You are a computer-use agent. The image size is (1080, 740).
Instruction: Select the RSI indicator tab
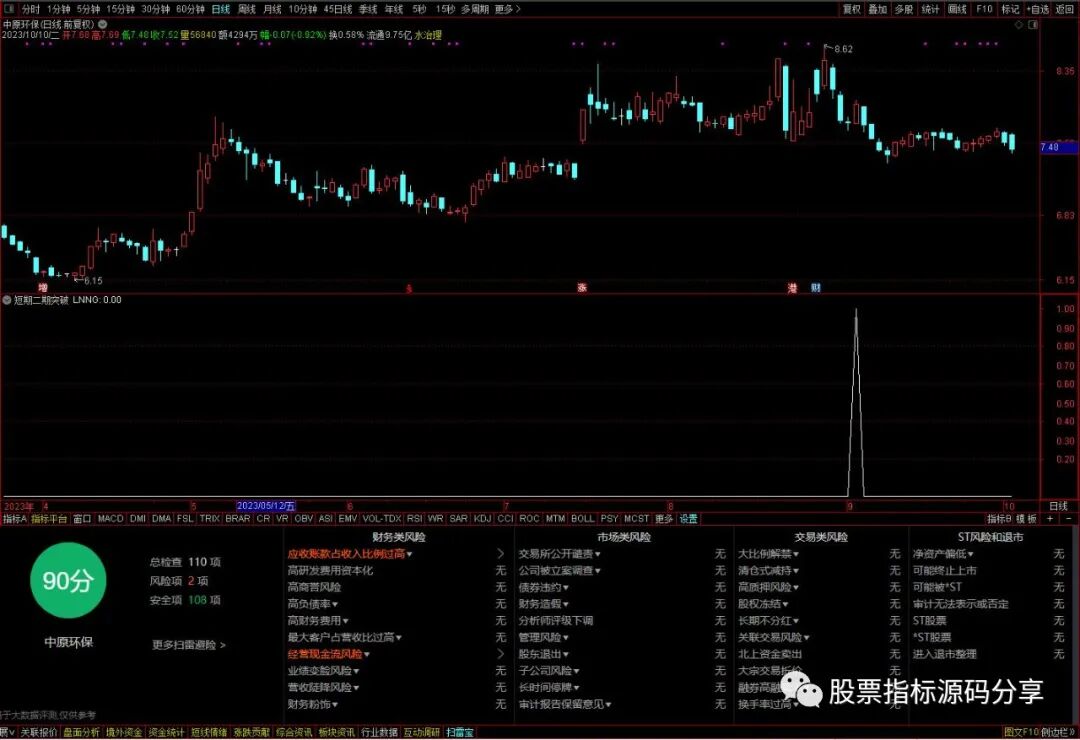click(x=414, y=518)
